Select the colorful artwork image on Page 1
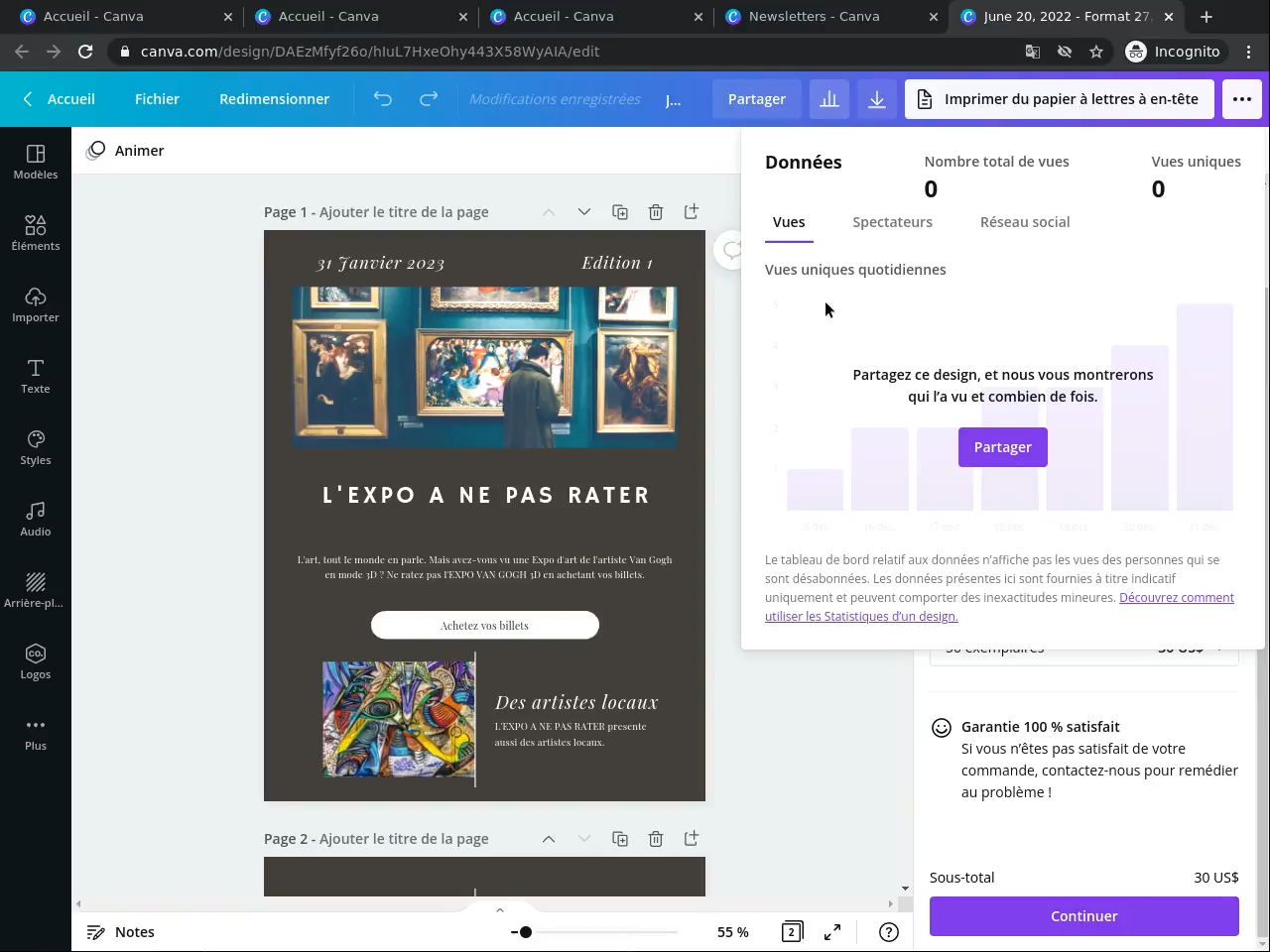This screenshot has width=1270, height=952. (x=399, y=719)
